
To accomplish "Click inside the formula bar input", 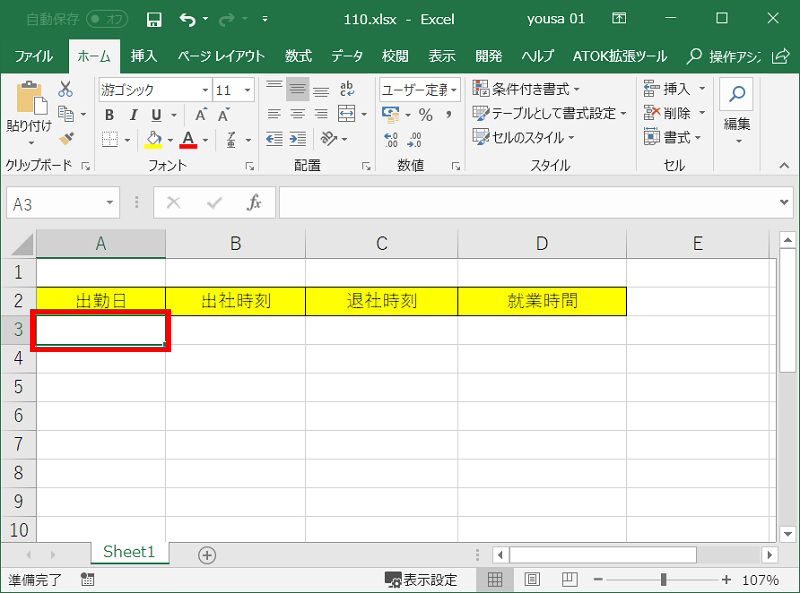I will [x=528, y=203].
